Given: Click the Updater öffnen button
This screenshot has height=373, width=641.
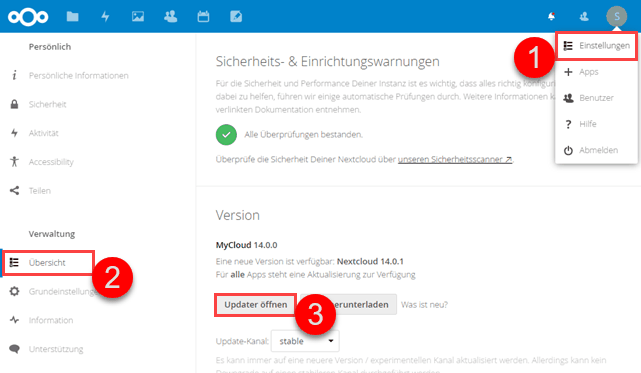Looking at the screenshot, I should click(x=256, y=305).
